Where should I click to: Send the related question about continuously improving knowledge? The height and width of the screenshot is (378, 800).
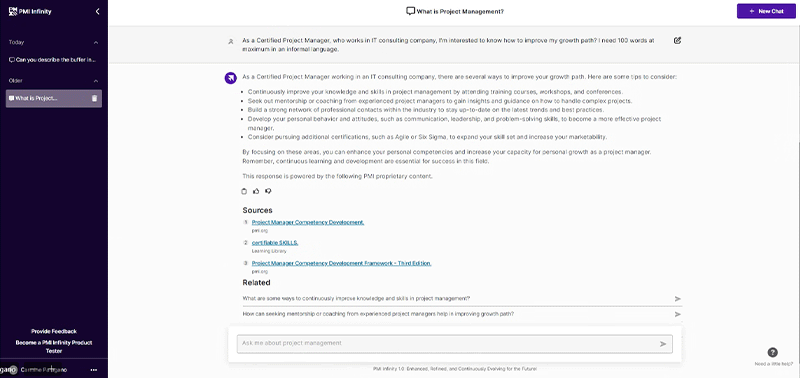678,299
